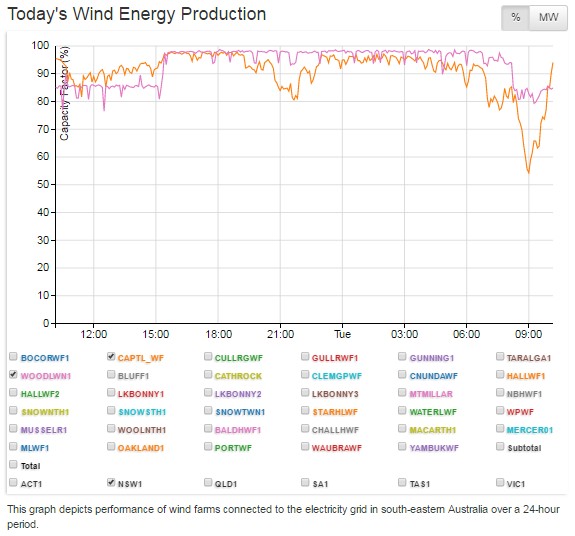This screenshot has width=575, height=536.
Task: Enable the GUNNING1 series
Action: coord(402,356)
